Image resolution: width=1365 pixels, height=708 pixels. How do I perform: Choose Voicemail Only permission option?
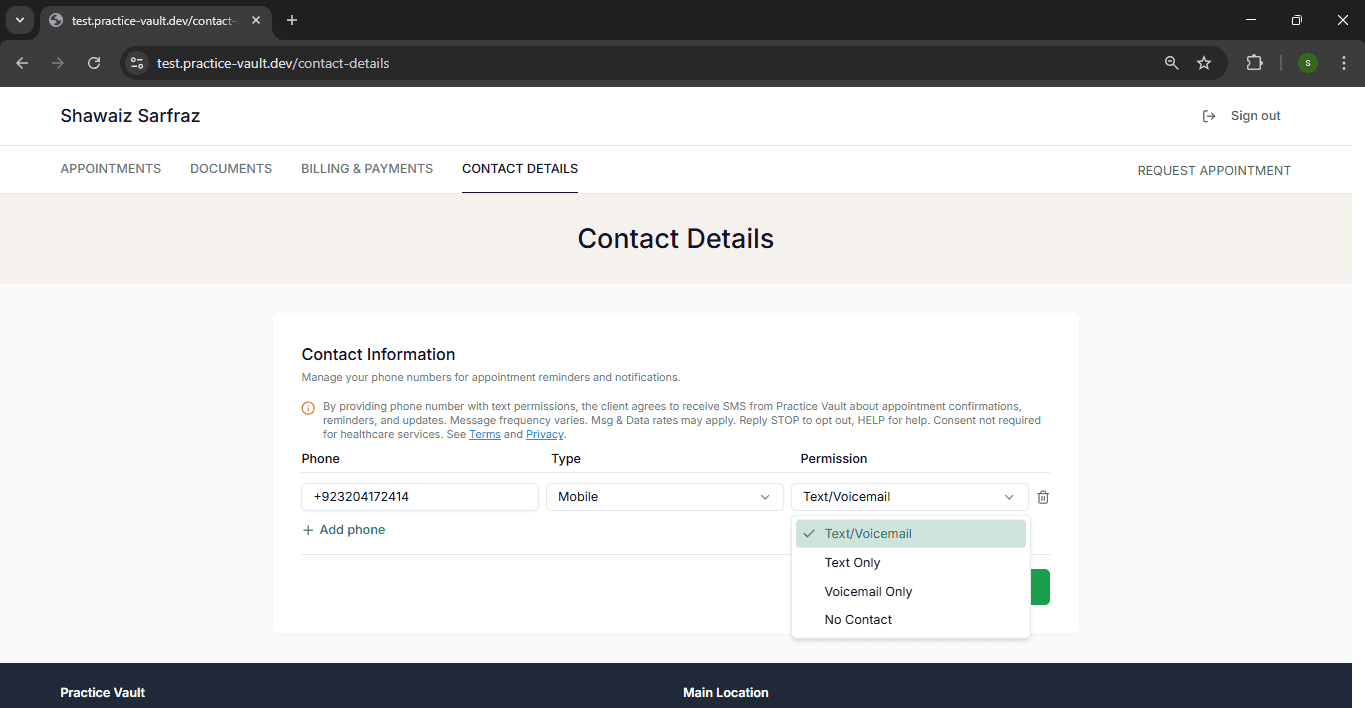tap(868, 591)
